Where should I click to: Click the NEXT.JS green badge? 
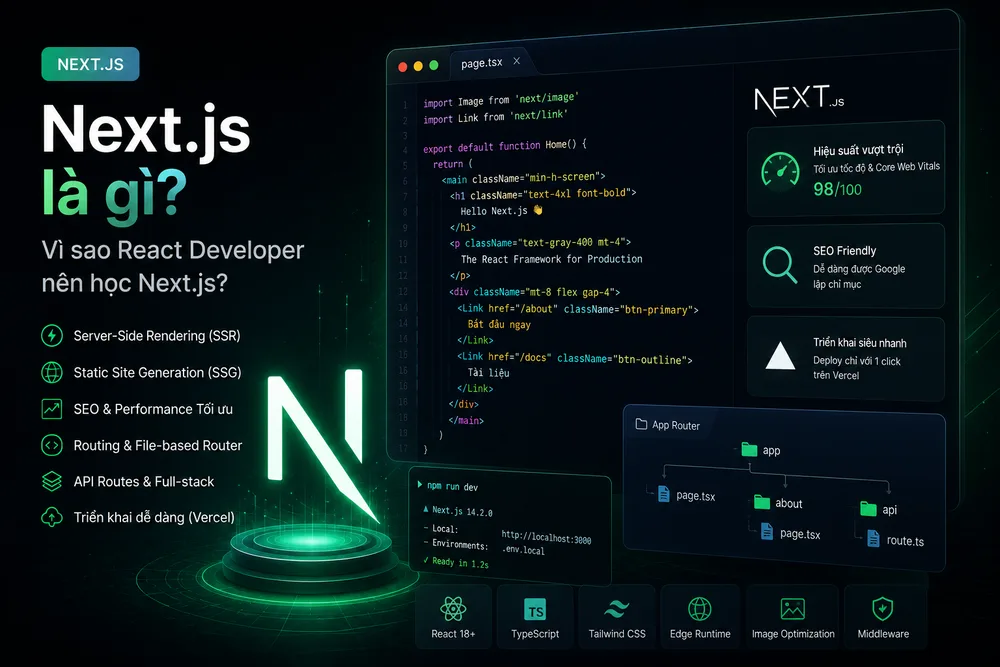click(91, 64)
